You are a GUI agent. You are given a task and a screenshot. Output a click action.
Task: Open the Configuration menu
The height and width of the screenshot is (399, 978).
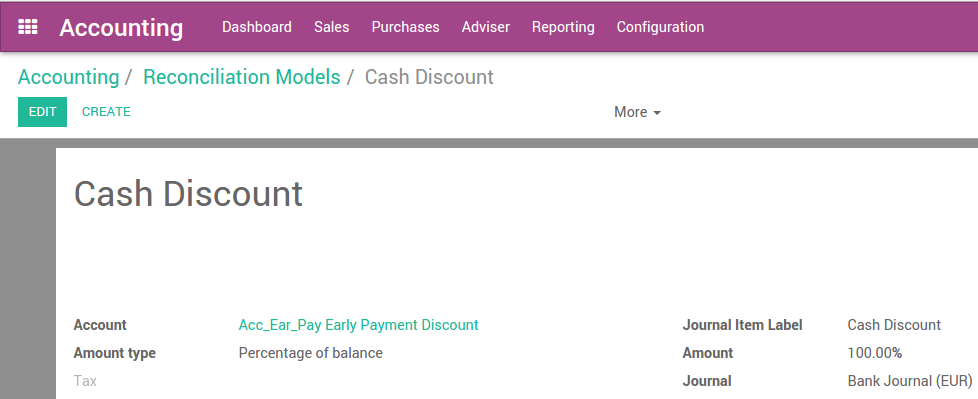point(661,27)
